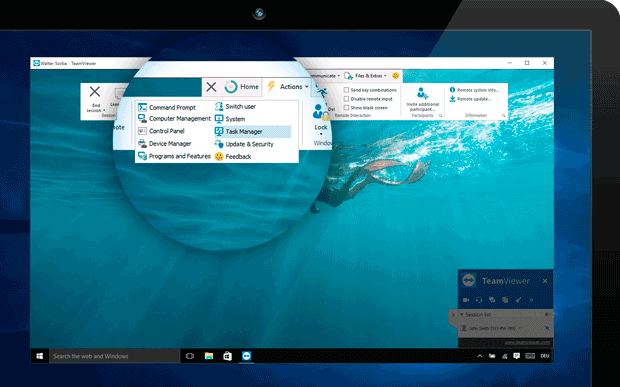Viewport: 620px width, 387px height.
Task: Open File Explorer from the taskbar
Action: tap(209, 356)
